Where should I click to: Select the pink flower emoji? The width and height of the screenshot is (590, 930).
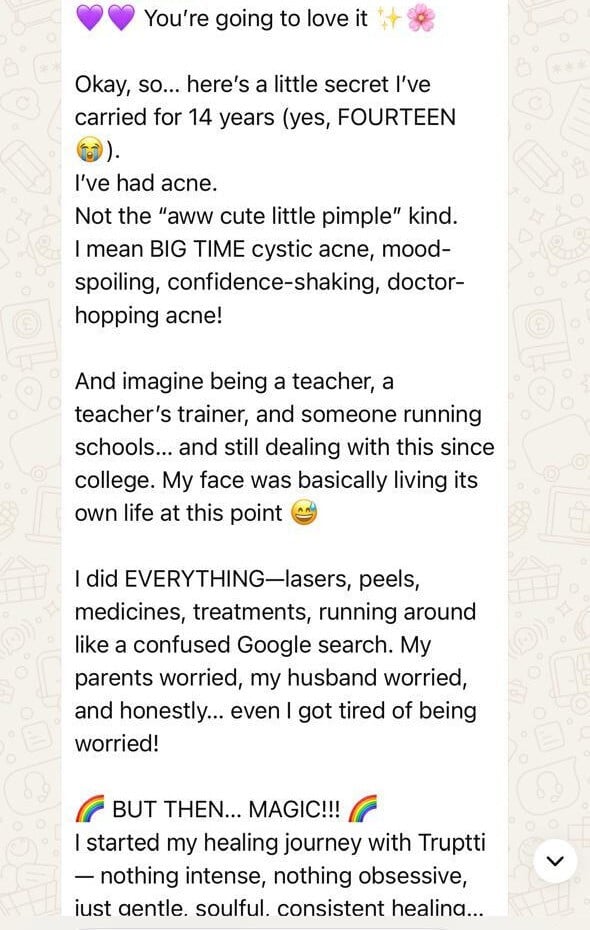point(421,18)
